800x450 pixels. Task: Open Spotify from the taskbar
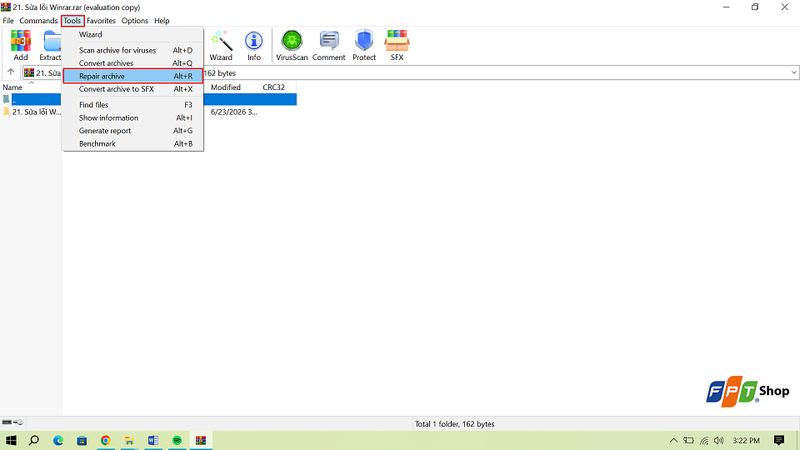click(x=177, y=440)
